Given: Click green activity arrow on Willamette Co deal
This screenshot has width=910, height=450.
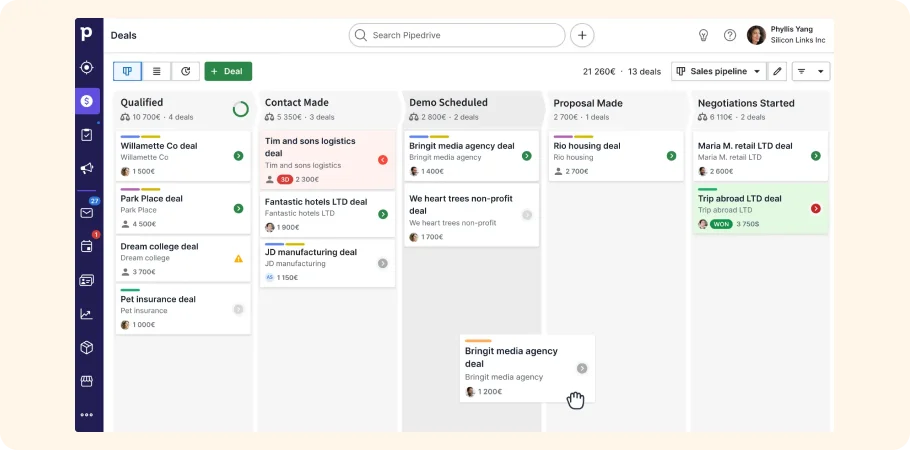Looking at the screenshot, I should point(239,156).
